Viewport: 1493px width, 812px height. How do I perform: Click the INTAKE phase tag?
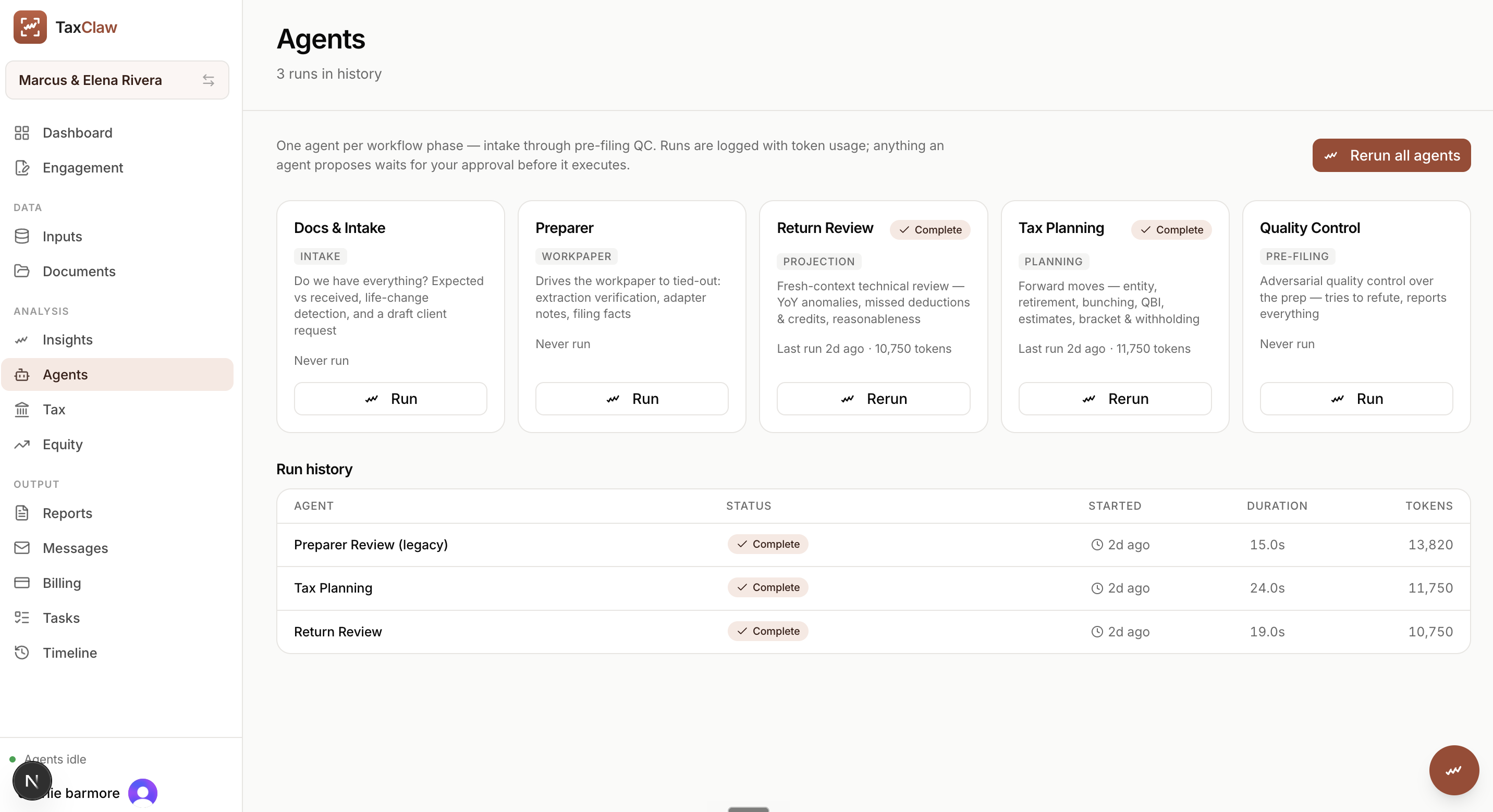pos(321,257)
